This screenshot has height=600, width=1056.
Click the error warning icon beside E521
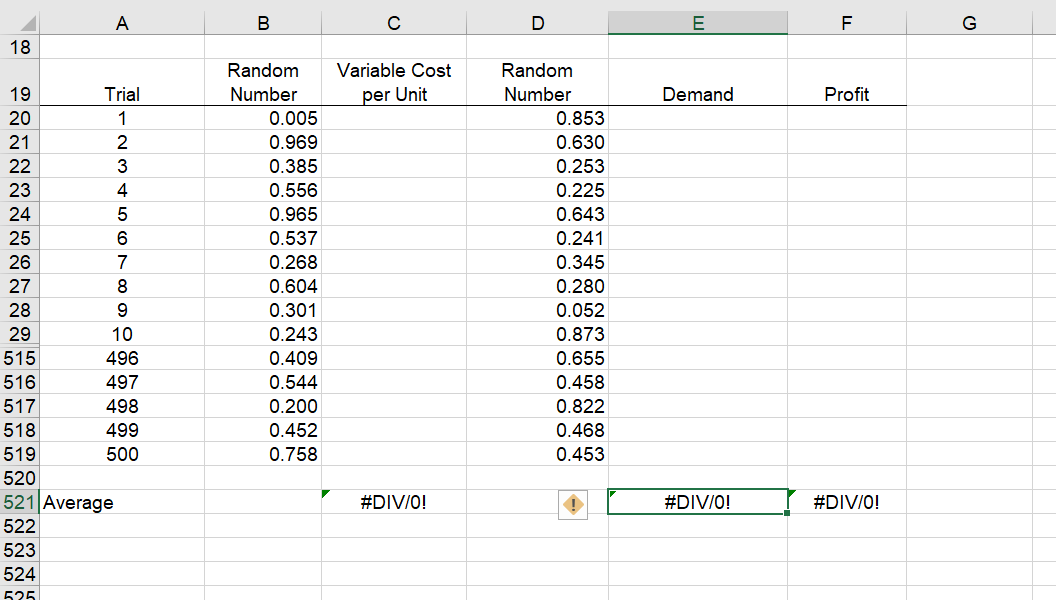point(572,504)
